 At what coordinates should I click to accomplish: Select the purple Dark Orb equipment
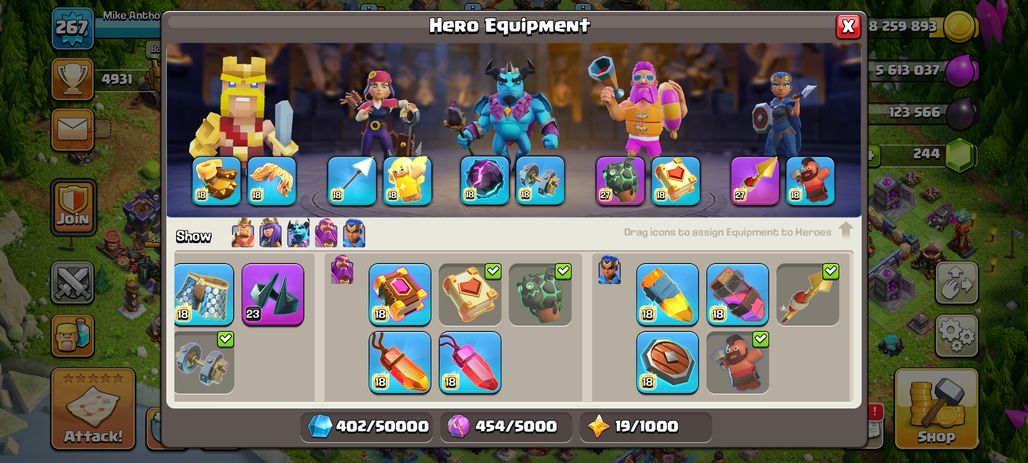click(484, 180)
